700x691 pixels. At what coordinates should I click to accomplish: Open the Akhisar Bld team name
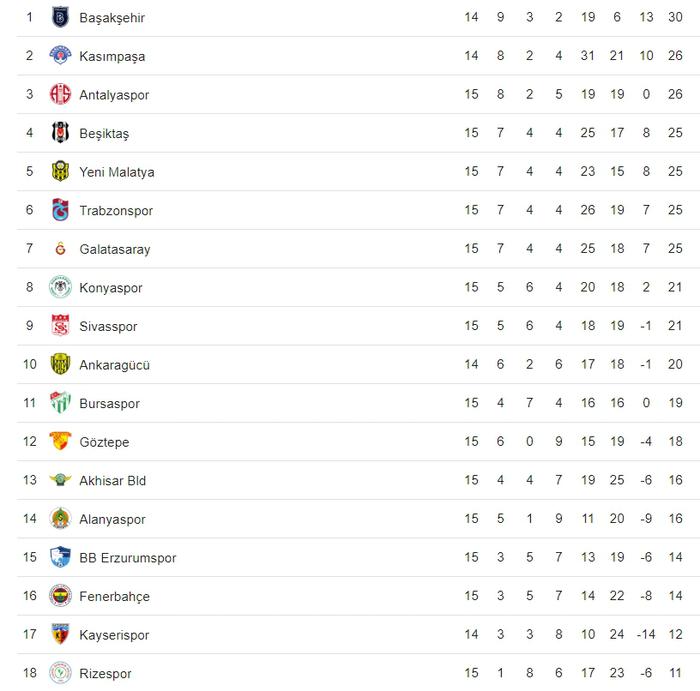112,481
